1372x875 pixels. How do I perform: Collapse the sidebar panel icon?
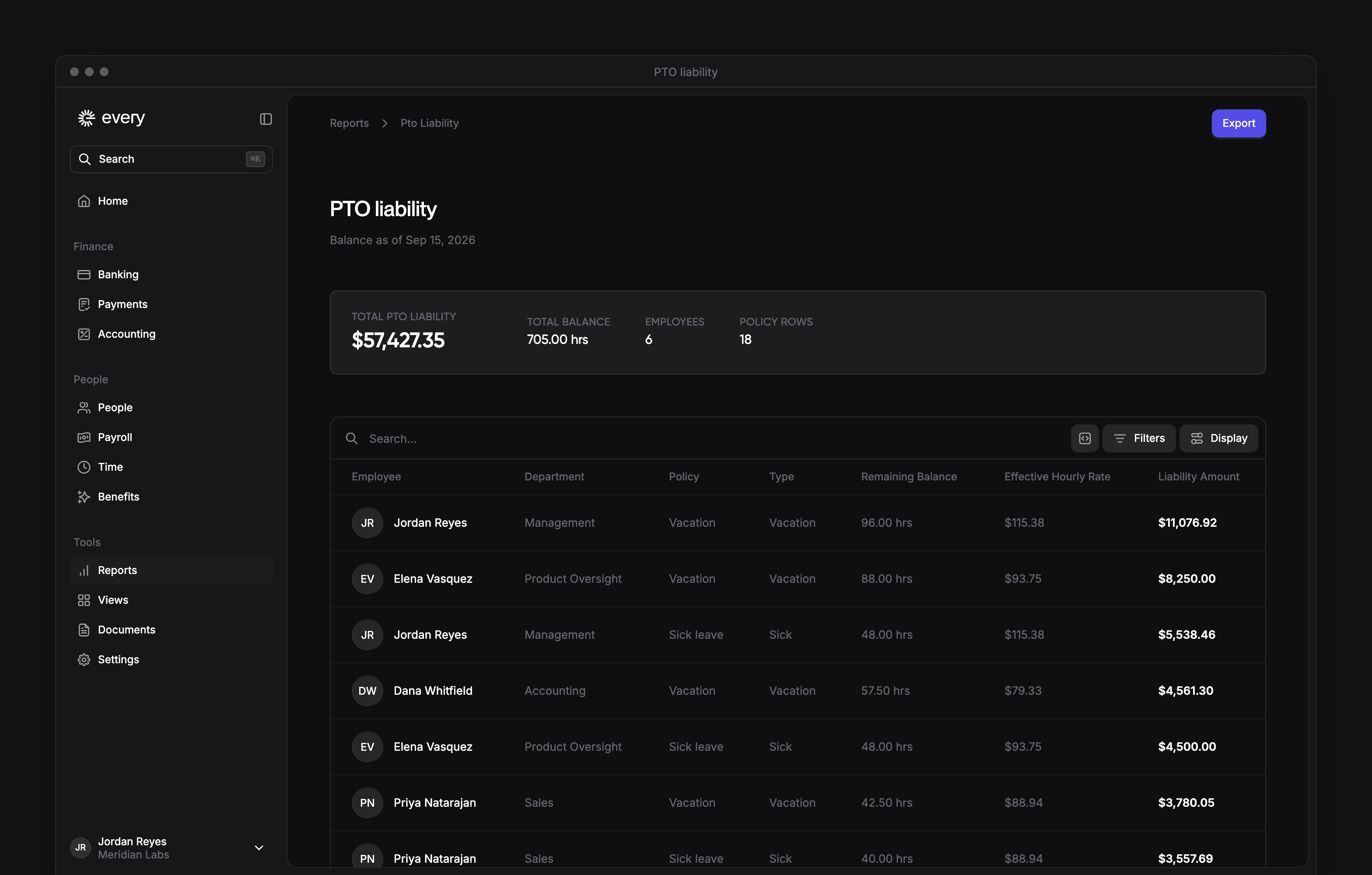pyautogui.click(x=266, y=119)
